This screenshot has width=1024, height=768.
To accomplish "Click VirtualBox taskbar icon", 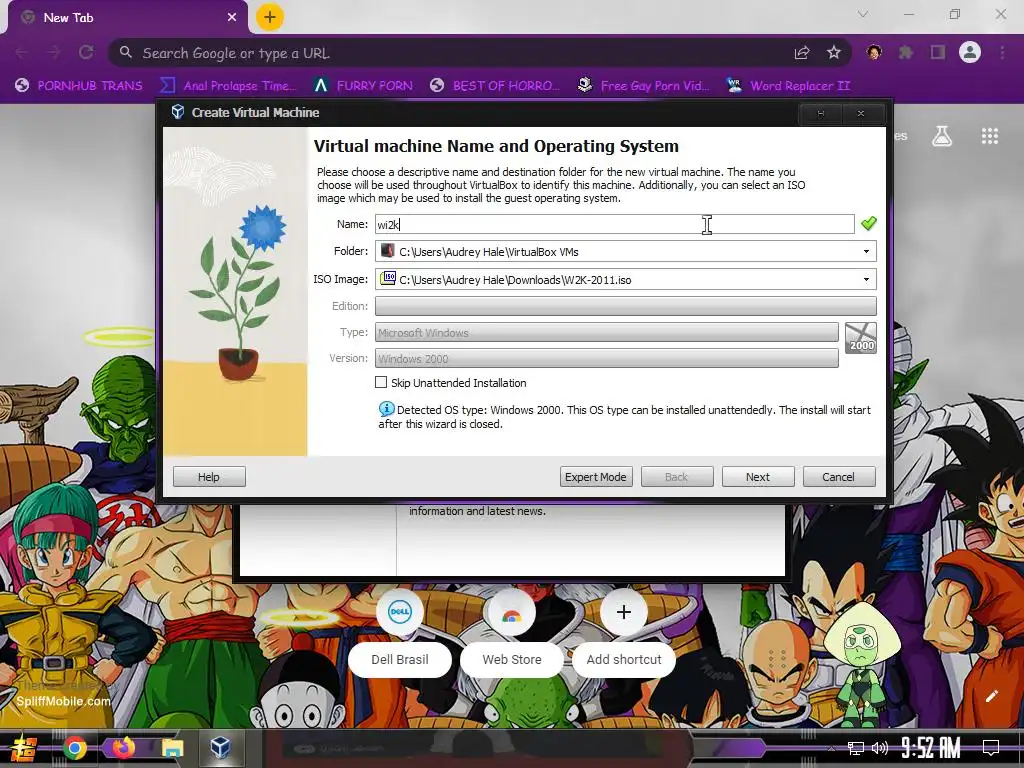I will 220,748.
